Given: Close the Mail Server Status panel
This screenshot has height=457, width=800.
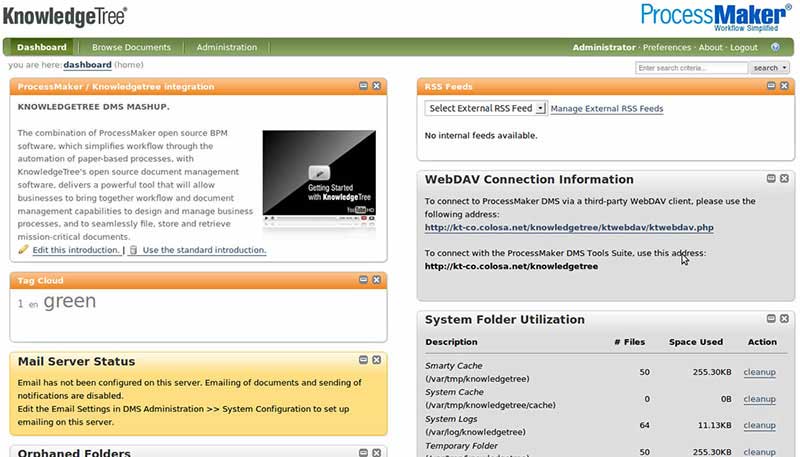Looking at the screenshot, I should pyautogui.click(x=377, y=360).
